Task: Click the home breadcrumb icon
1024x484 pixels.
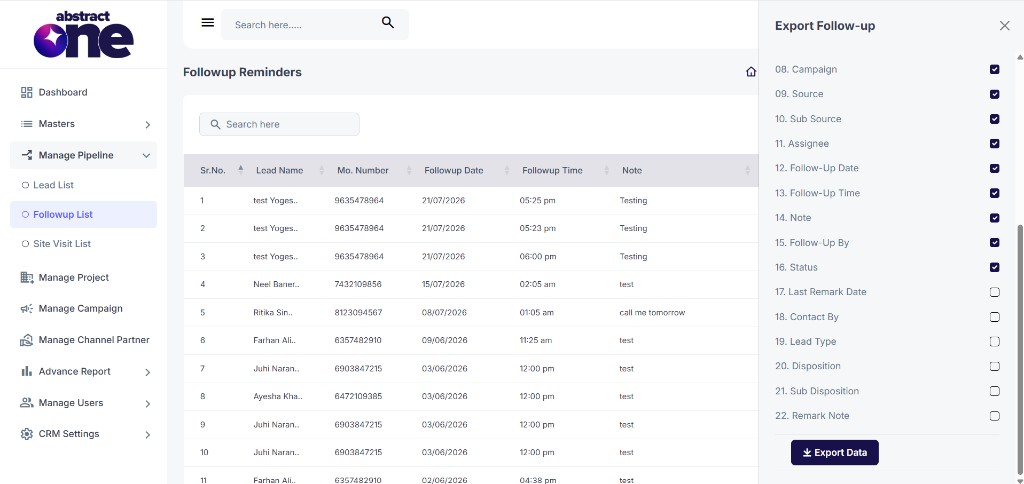Action: (751, 72)
